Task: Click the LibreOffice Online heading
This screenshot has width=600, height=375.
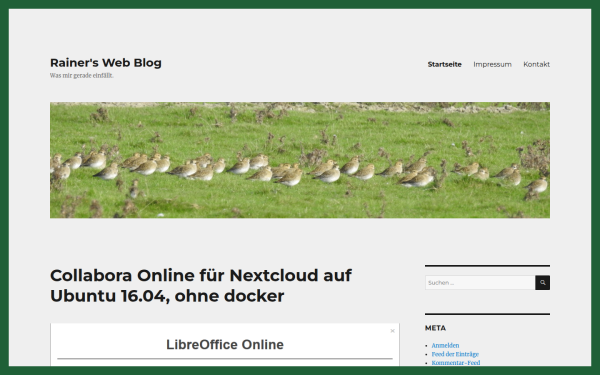Action: pos(225,345)
